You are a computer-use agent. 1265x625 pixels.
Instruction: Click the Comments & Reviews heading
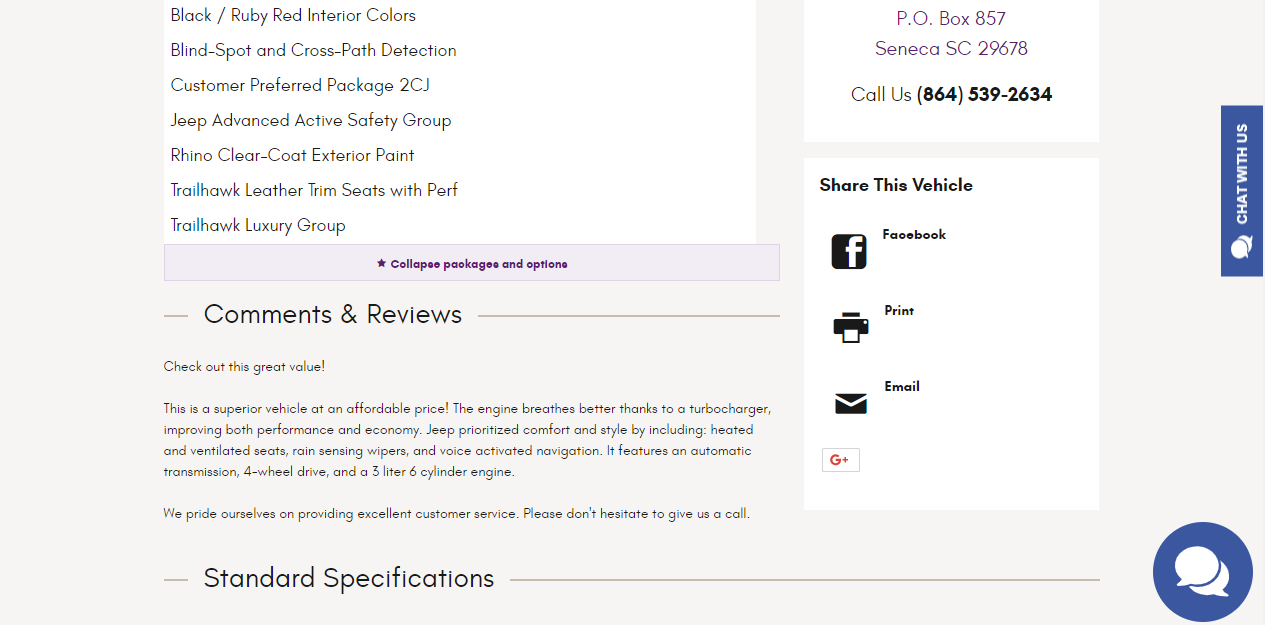click(x=333, y=314)
